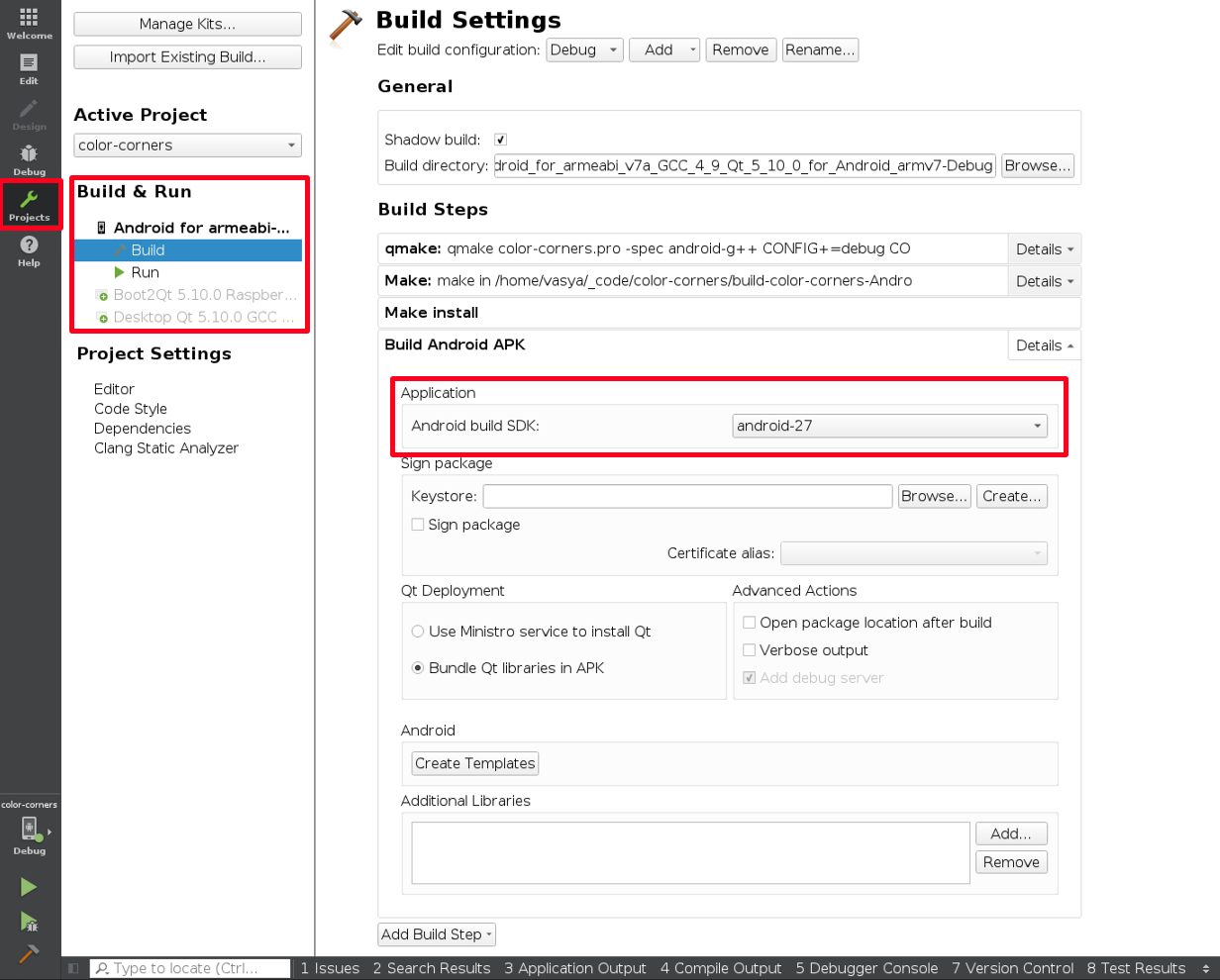
Task: Click the Make install build step
Action: click(x=729, y=313)
